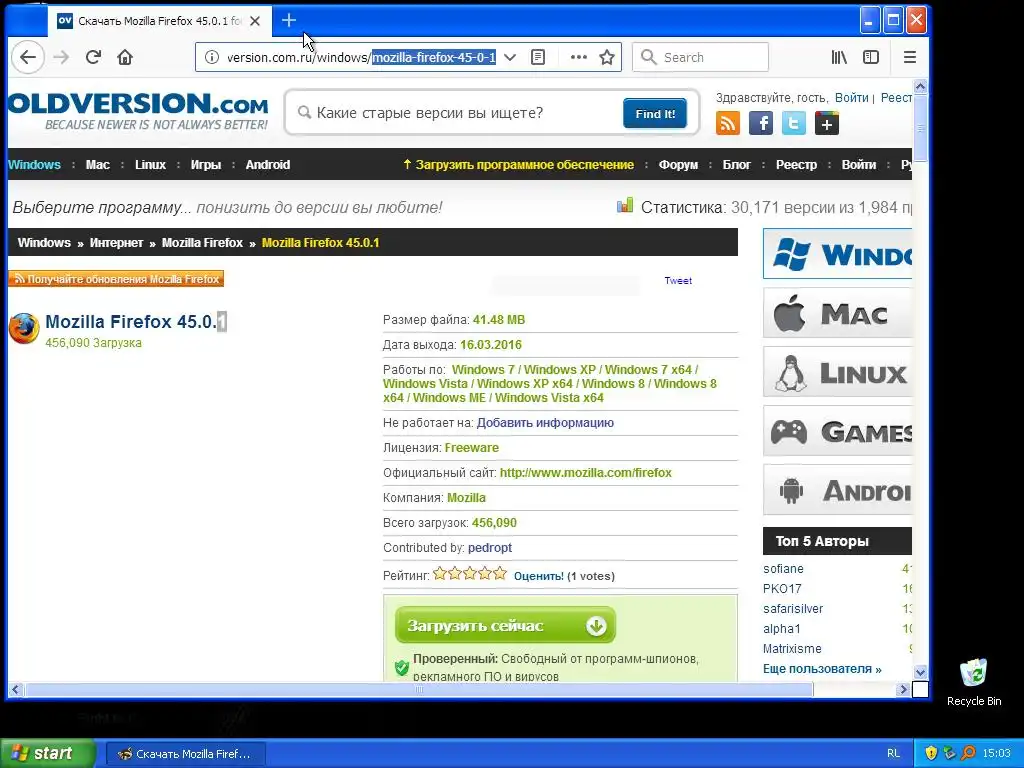The height and width of the screenshot is (768, 1024).
Task: Click the plus share icon
Action: click(x=827, y=123)
